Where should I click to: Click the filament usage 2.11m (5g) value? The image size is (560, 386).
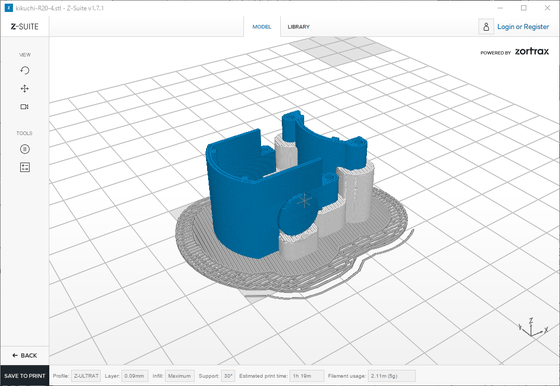391,376
